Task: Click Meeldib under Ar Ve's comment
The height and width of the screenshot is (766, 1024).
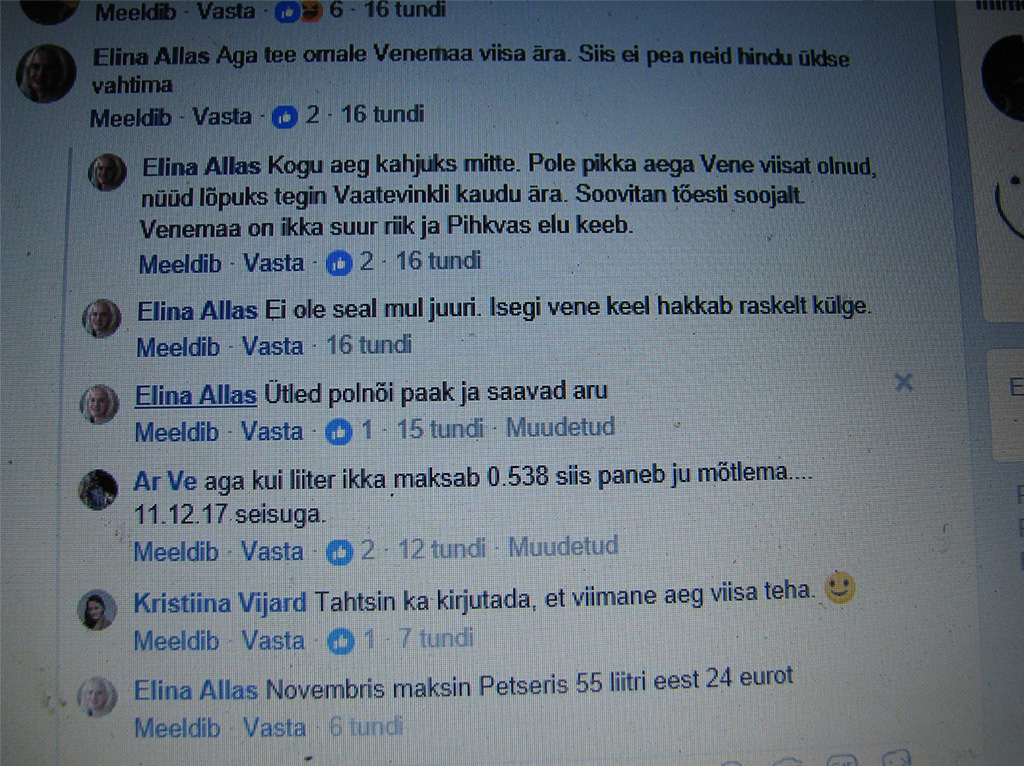Action: [x=176, y=552]
